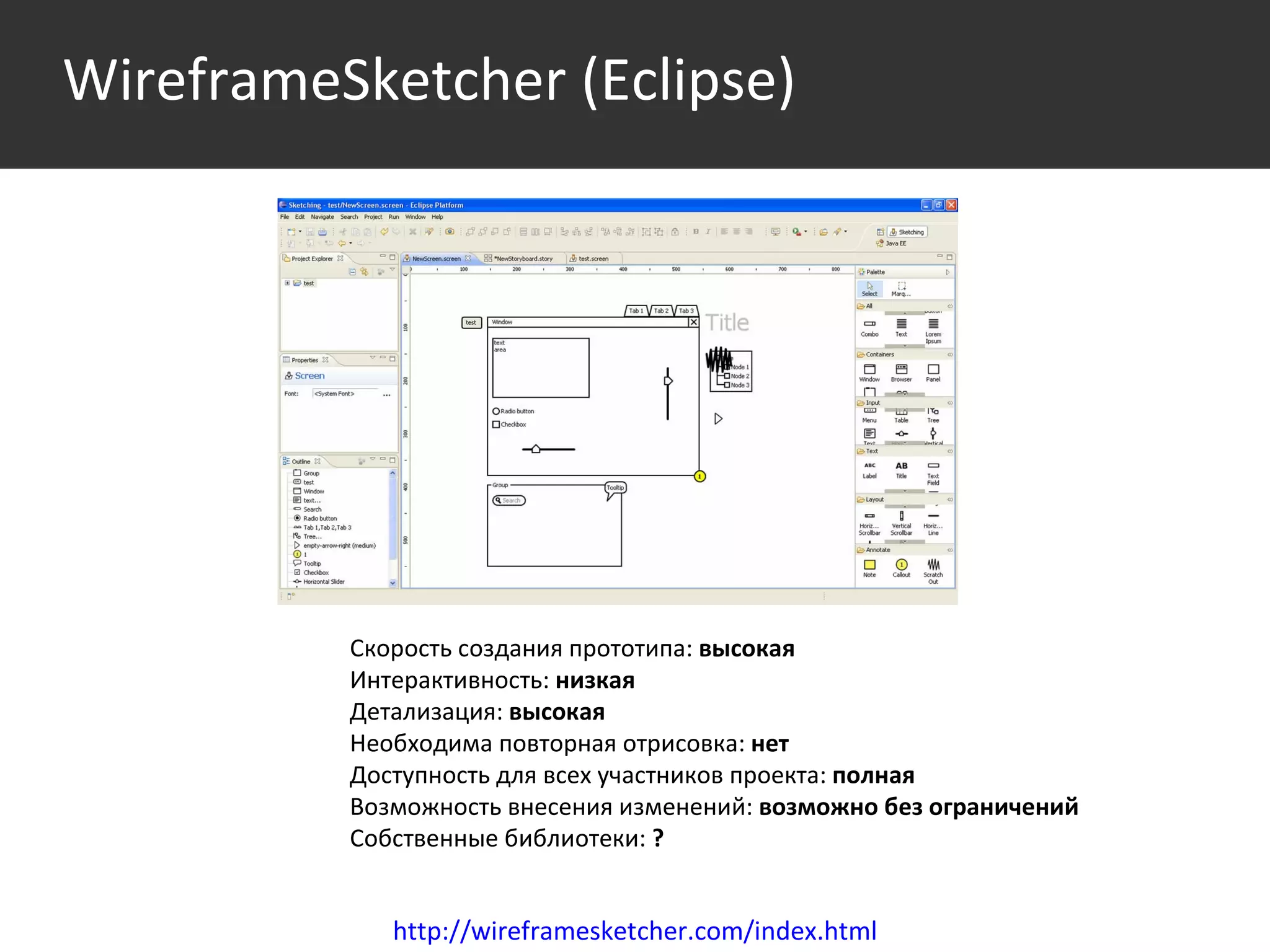The width and height of the screenshot is (1270, 952).
Task: Click the Open Perspective icon
Action: (x=879, y=232)
